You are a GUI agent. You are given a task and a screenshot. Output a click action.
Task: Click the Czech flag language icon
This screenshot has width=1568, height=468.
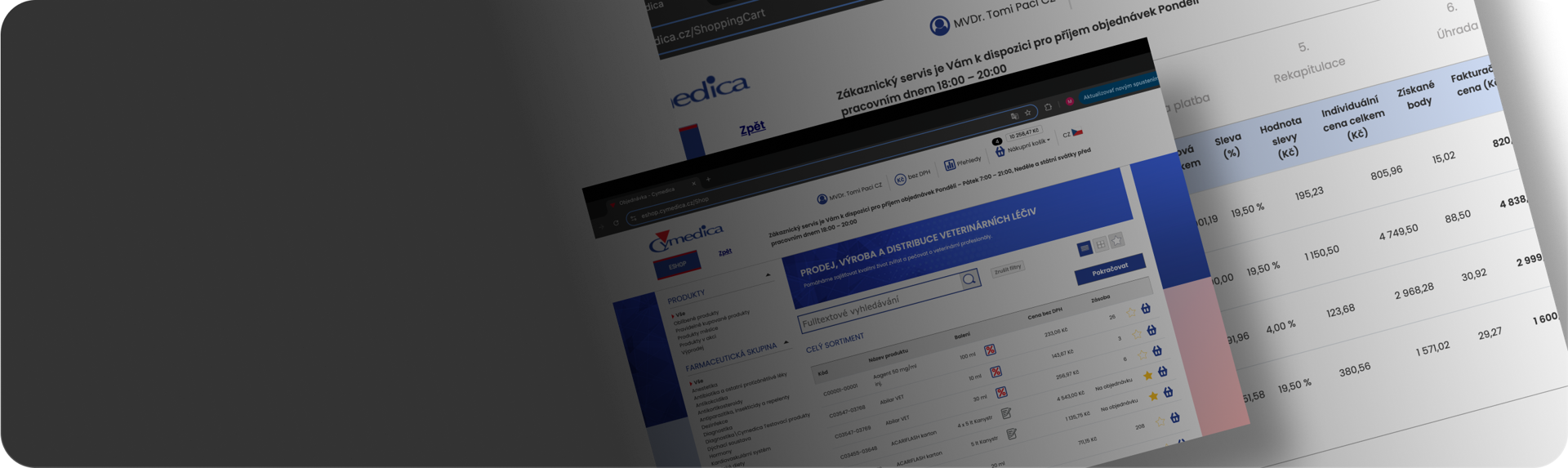(1077, 131)
